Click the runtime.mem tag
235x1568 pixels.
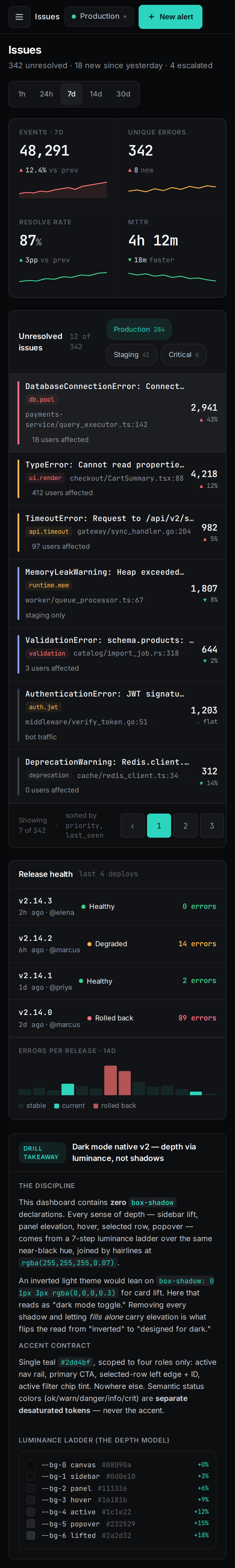(x=49, y=586)
